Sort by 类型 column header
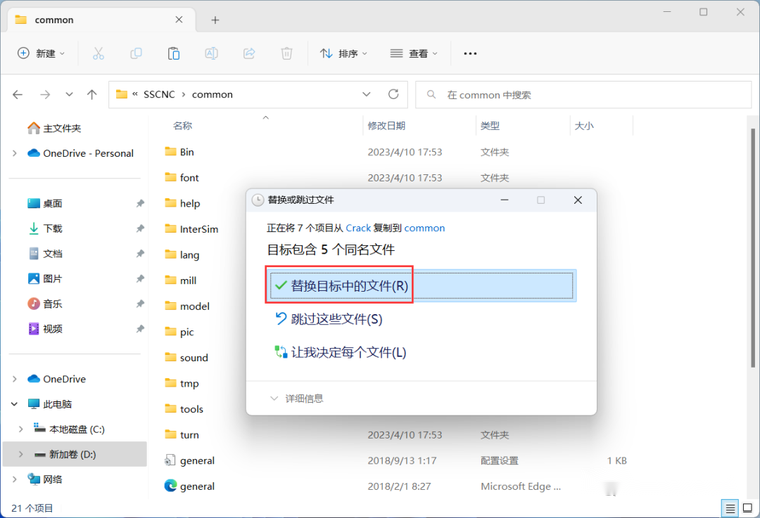760x518 pixels. [490, 126]
